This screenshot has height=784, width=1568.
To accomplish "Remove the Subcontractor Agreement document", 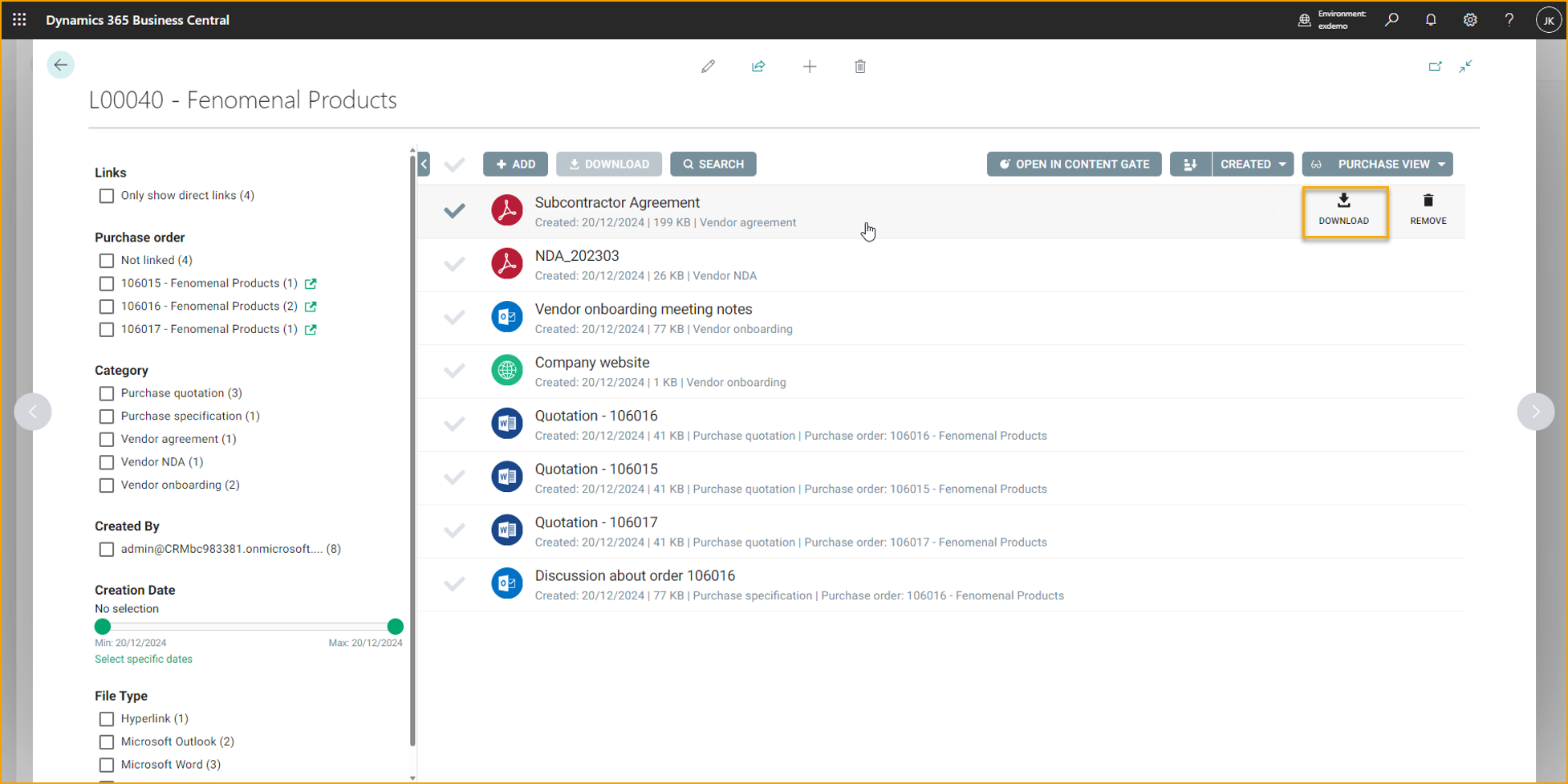I will coord(1428,210).
